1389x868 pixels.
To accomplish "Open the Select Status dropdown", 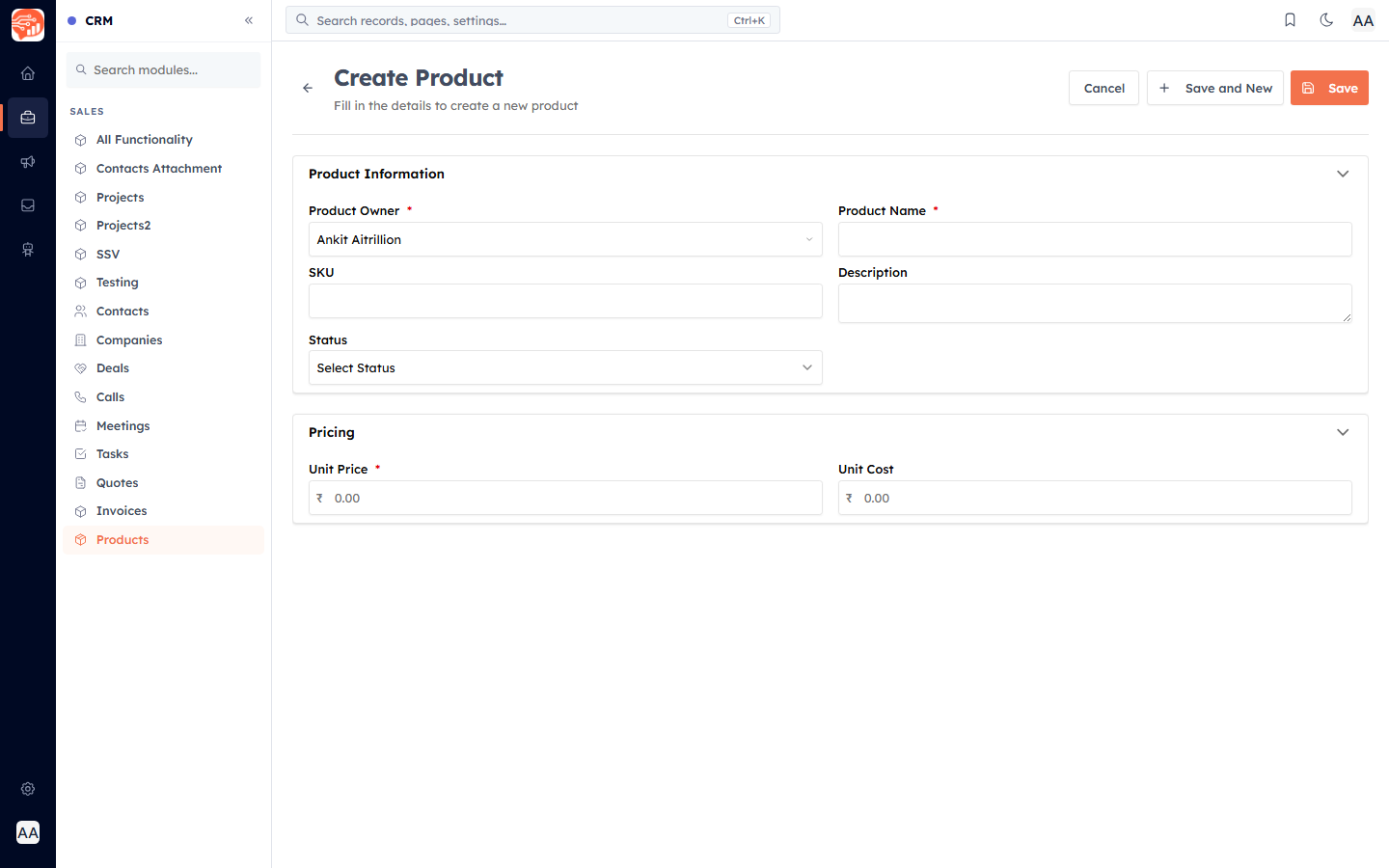I will click(565, 367).
